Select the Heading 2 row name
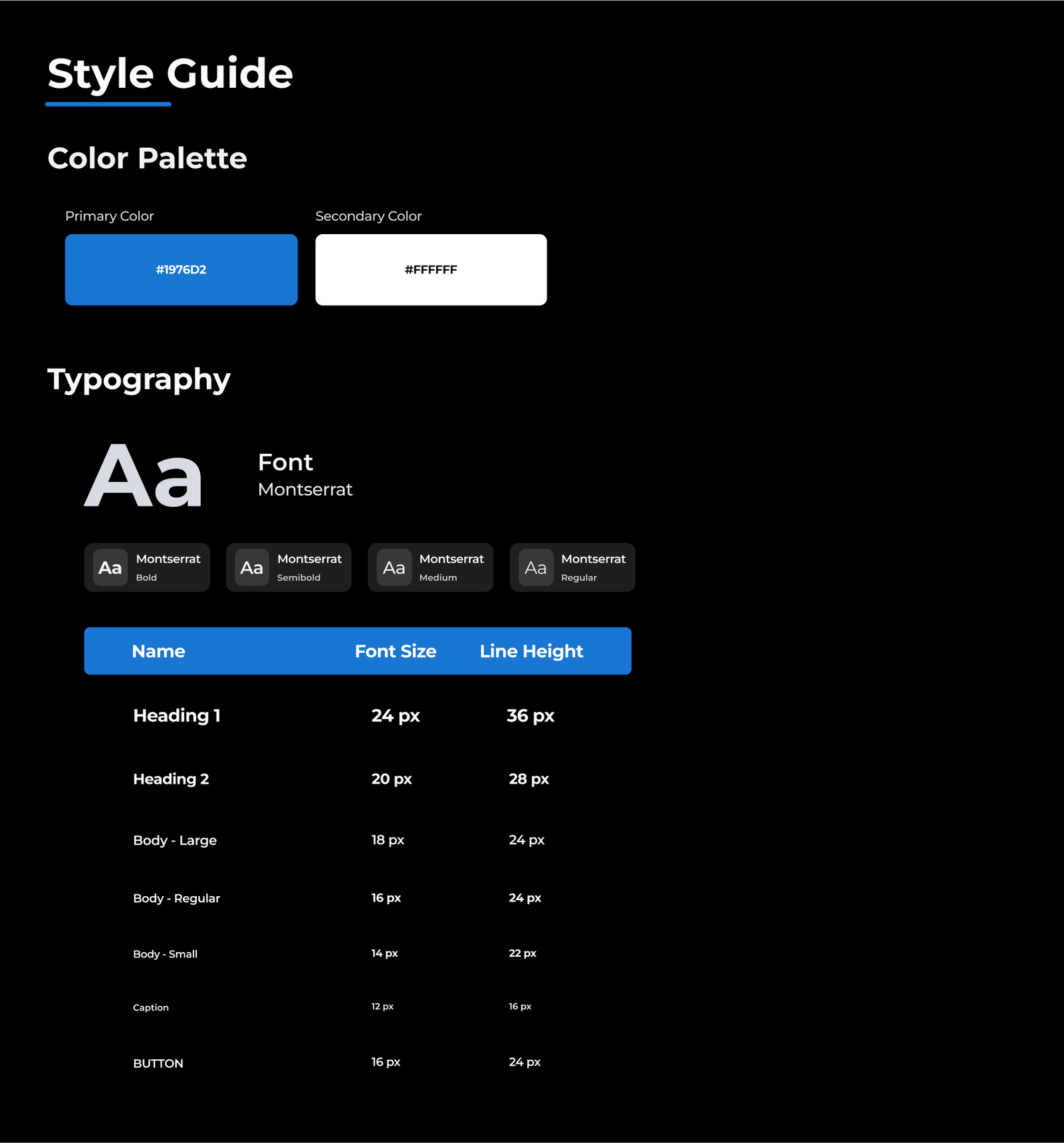Image resolution: width=1064 pixels, height=1143 pixels. [x=171, y=778]
